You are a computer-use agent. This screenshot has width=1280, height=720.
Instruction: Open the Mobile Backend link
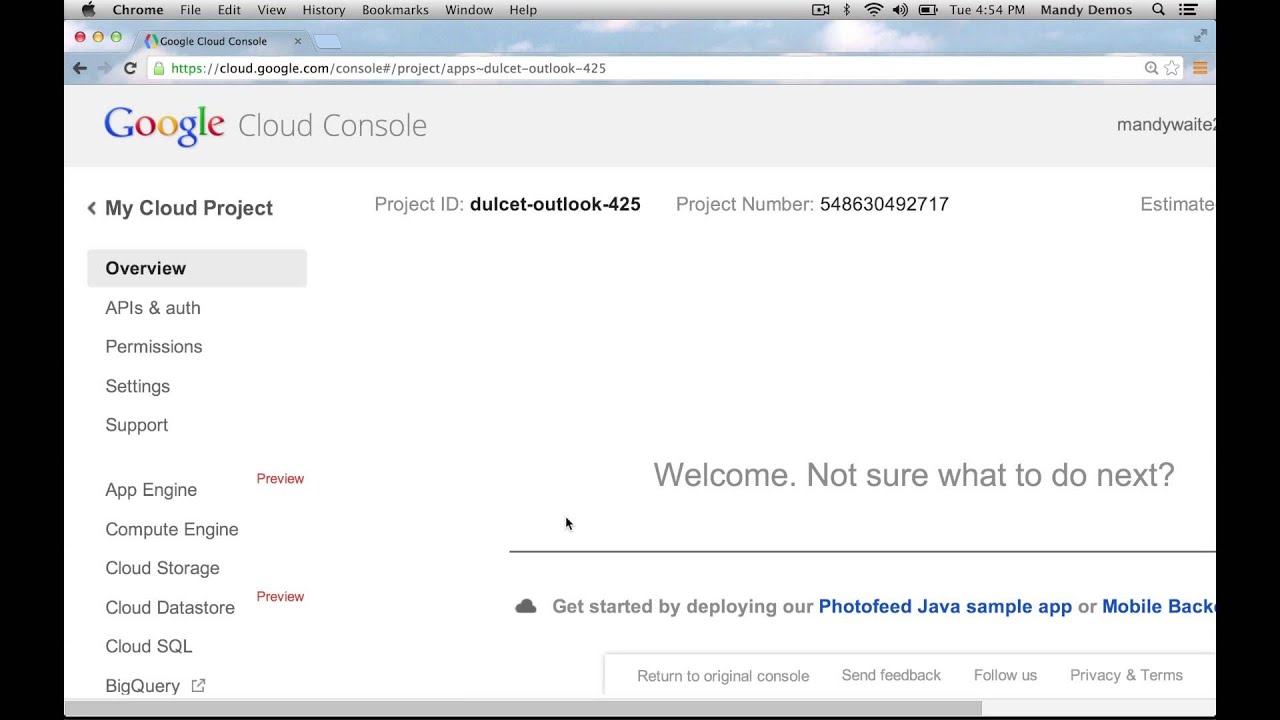(1159, 606)
